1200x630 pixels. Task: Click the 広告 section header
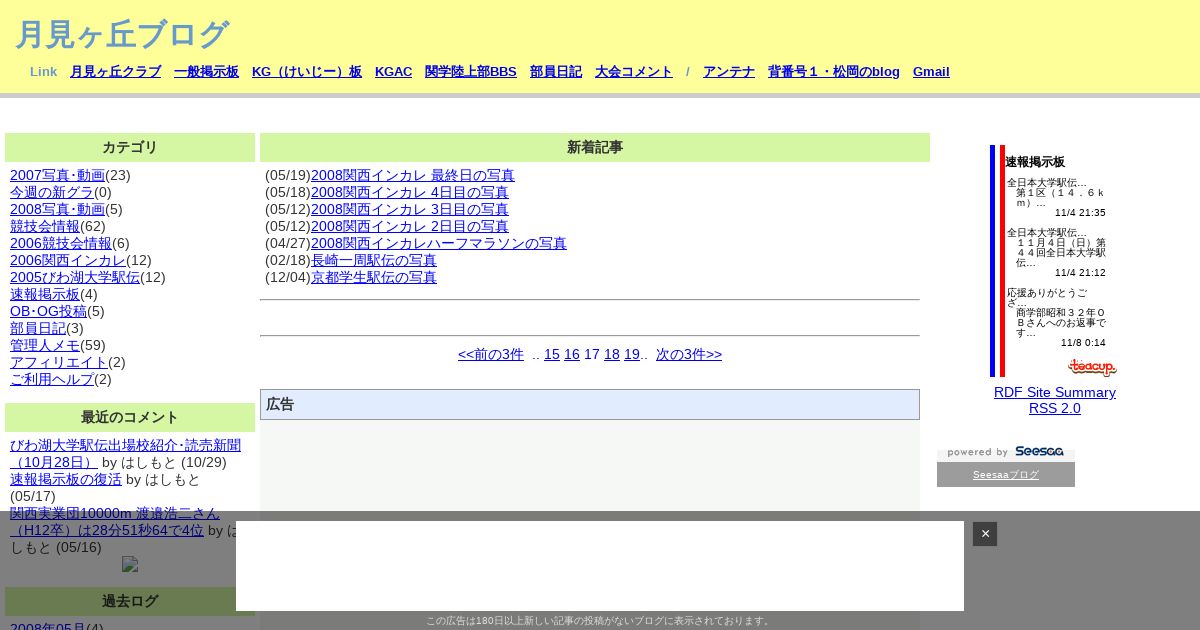(590, 404)
